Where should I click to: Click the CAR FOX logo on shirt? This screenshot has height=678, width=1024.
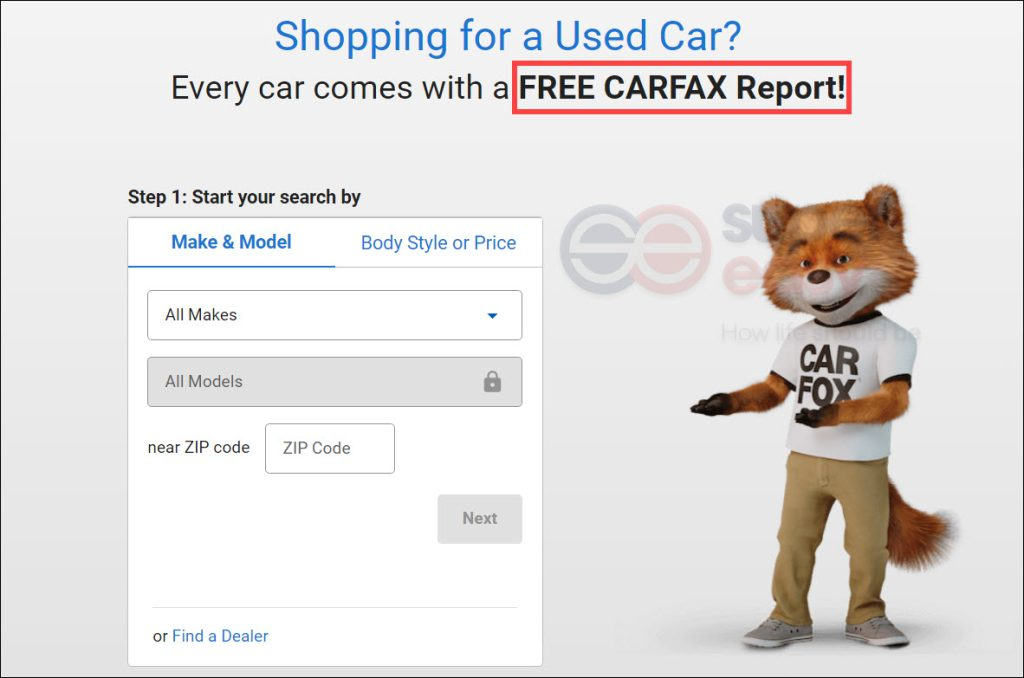[x=828, y=376]
